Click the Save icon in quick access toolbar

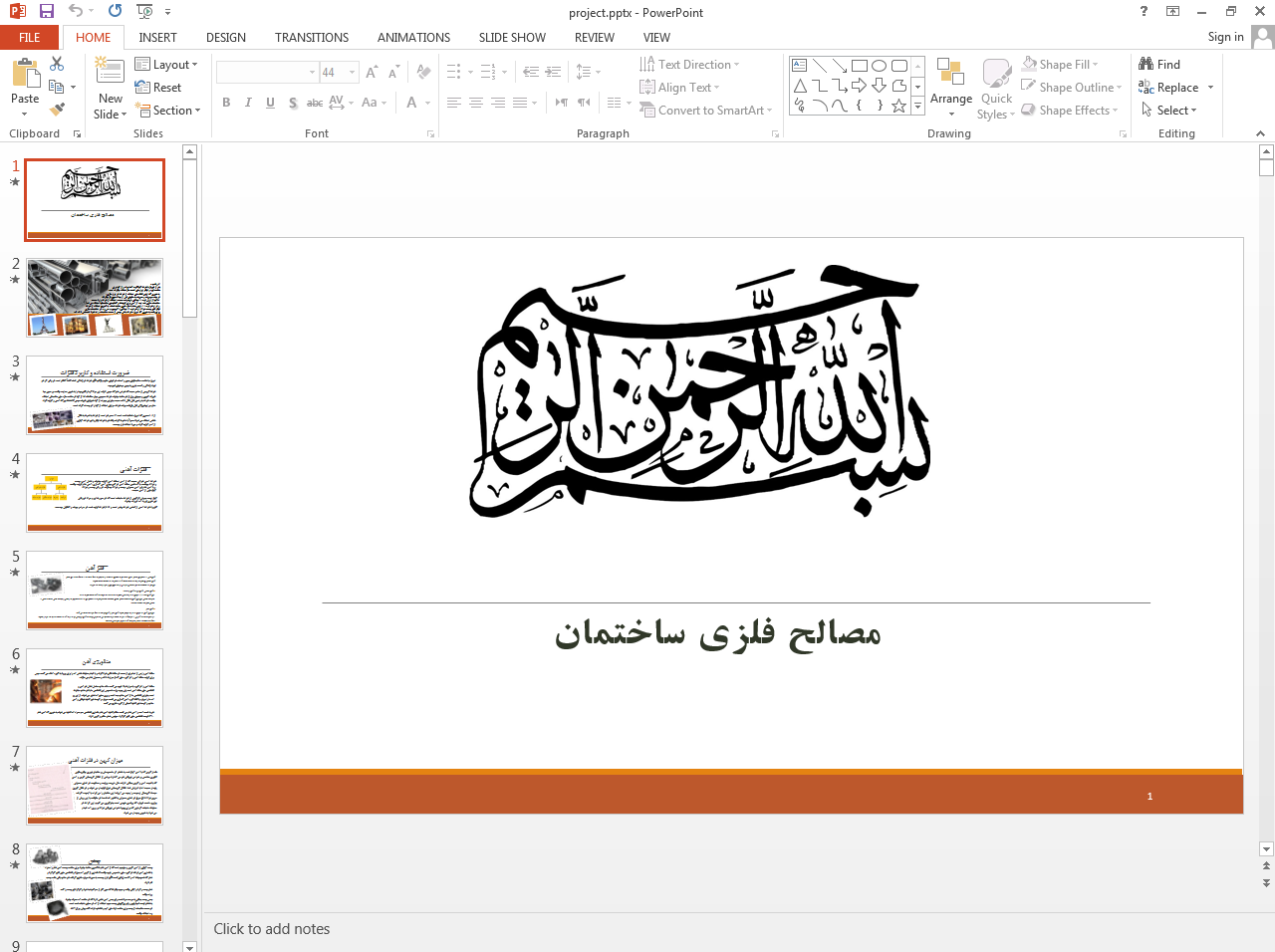click(46, 11)
